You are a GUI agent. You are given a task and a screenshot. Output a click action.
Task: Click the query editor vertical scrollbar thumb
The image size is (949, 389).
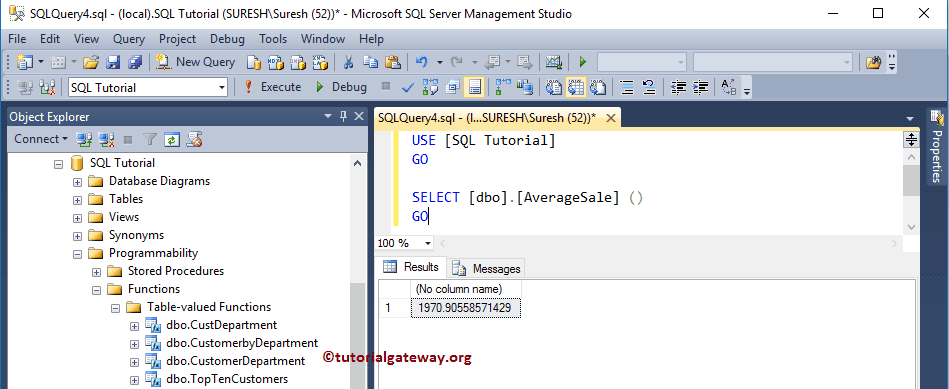tap(911, 180)
